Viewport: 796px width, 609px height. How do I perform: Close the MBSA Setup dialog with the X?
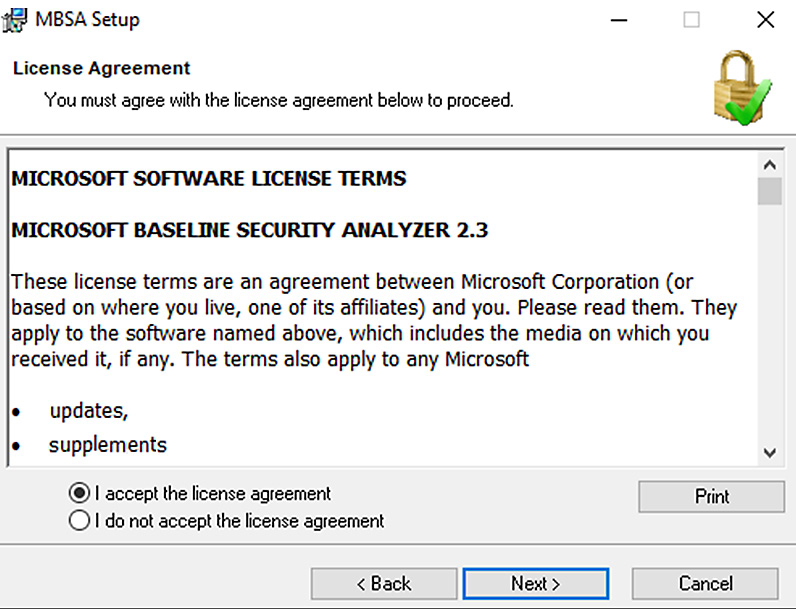[765, 20]
